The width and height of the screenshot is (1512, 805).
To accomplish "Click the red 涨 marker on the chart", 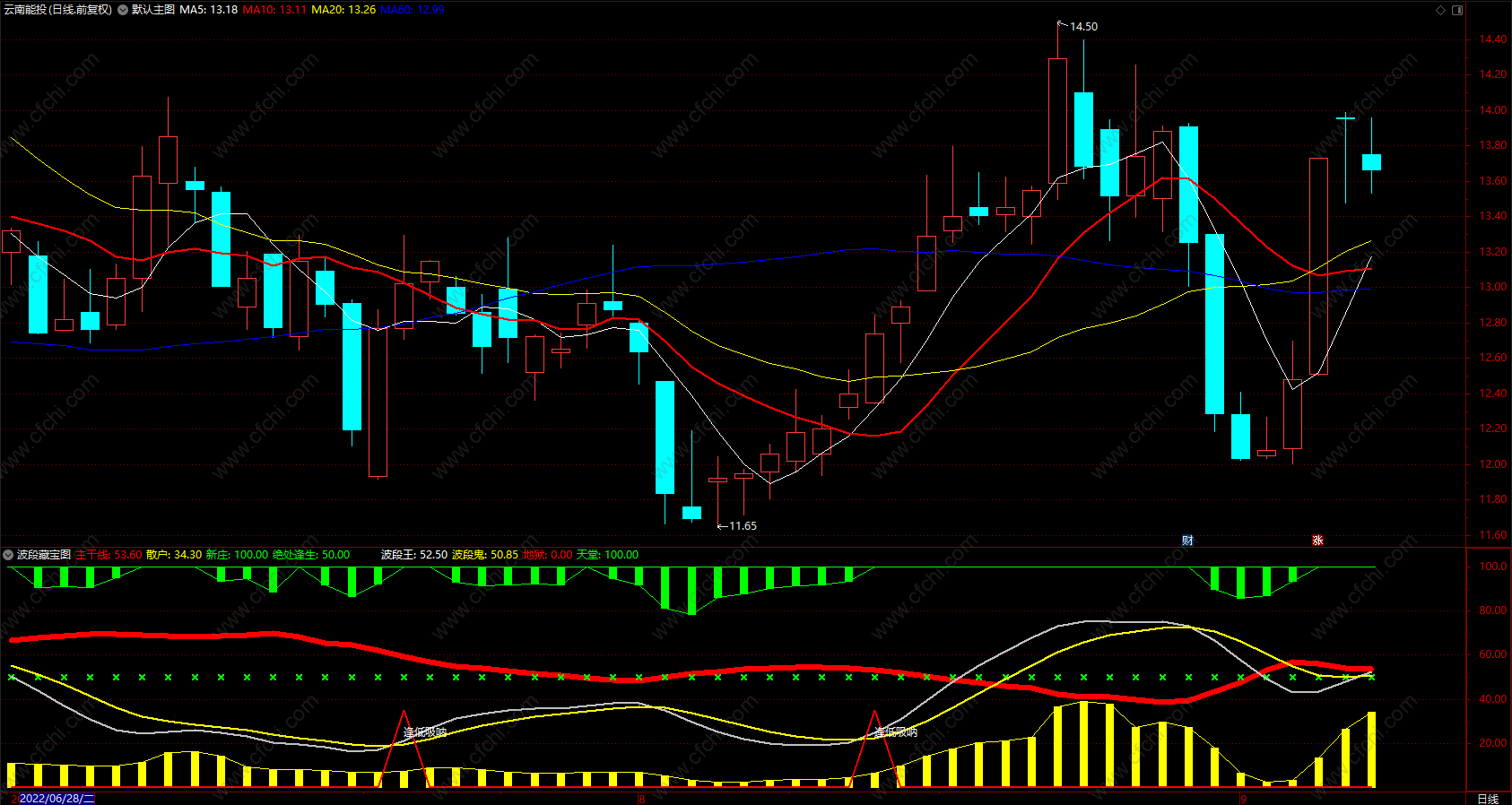I will click(x=1317, y=540).
